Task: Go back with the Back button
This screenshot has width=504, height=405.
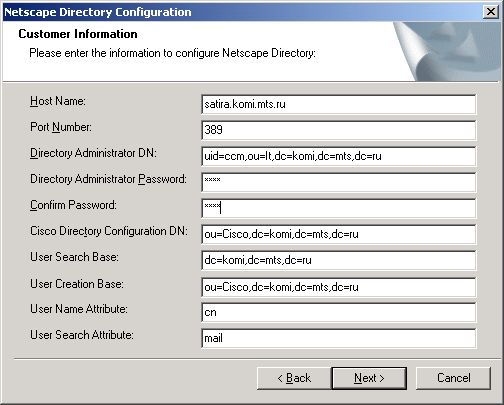Action: (294, 378)
